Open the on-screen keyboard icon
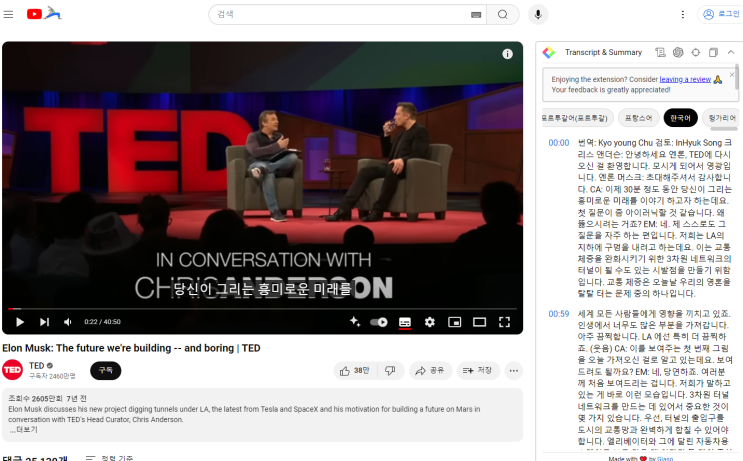 [476, 15]
